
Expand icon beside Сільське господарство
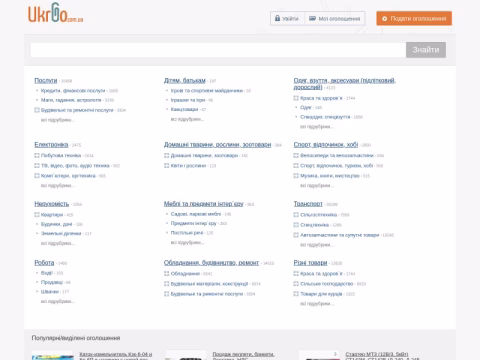(x=296, y=284)
